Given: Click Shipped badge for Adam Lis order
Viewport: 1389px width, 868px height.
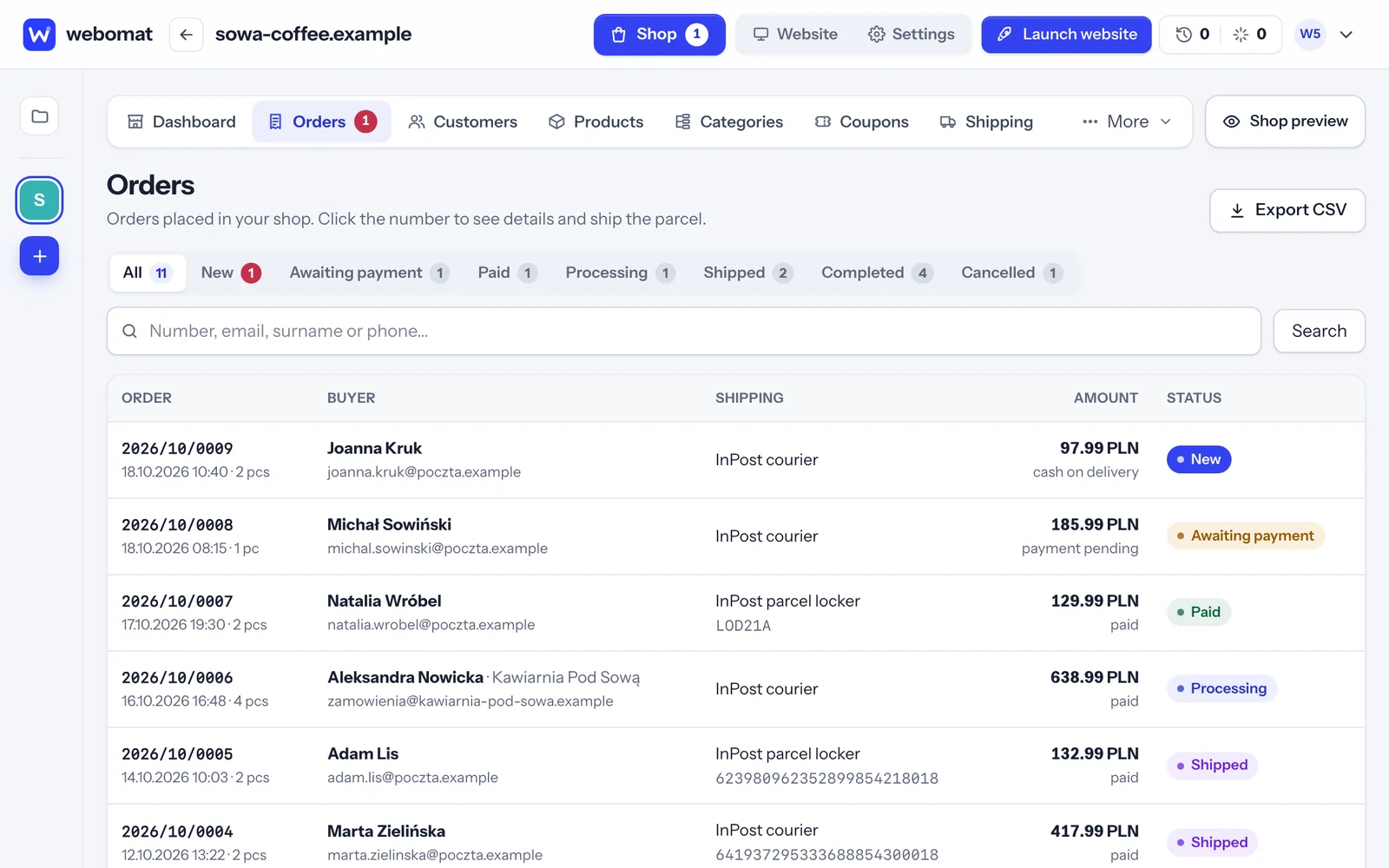Looking at the screenshot, I should [x=1212, y=766].
